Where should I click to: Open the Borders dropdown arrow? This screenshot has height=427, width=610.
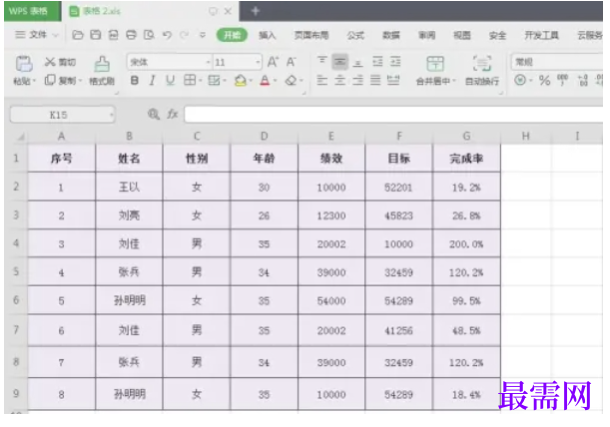pos(200,80)
